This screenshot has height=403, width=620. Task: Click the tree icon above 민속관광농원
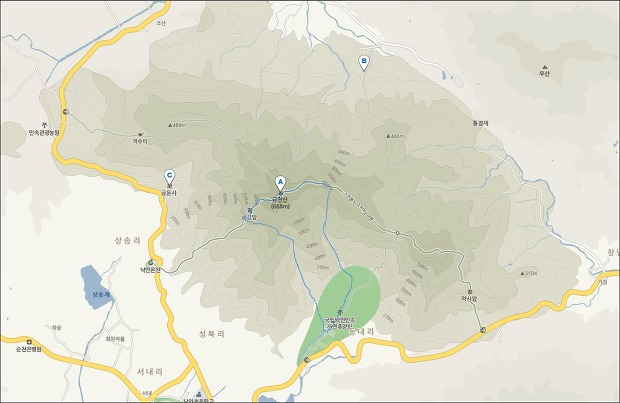(x=44, y=125)
